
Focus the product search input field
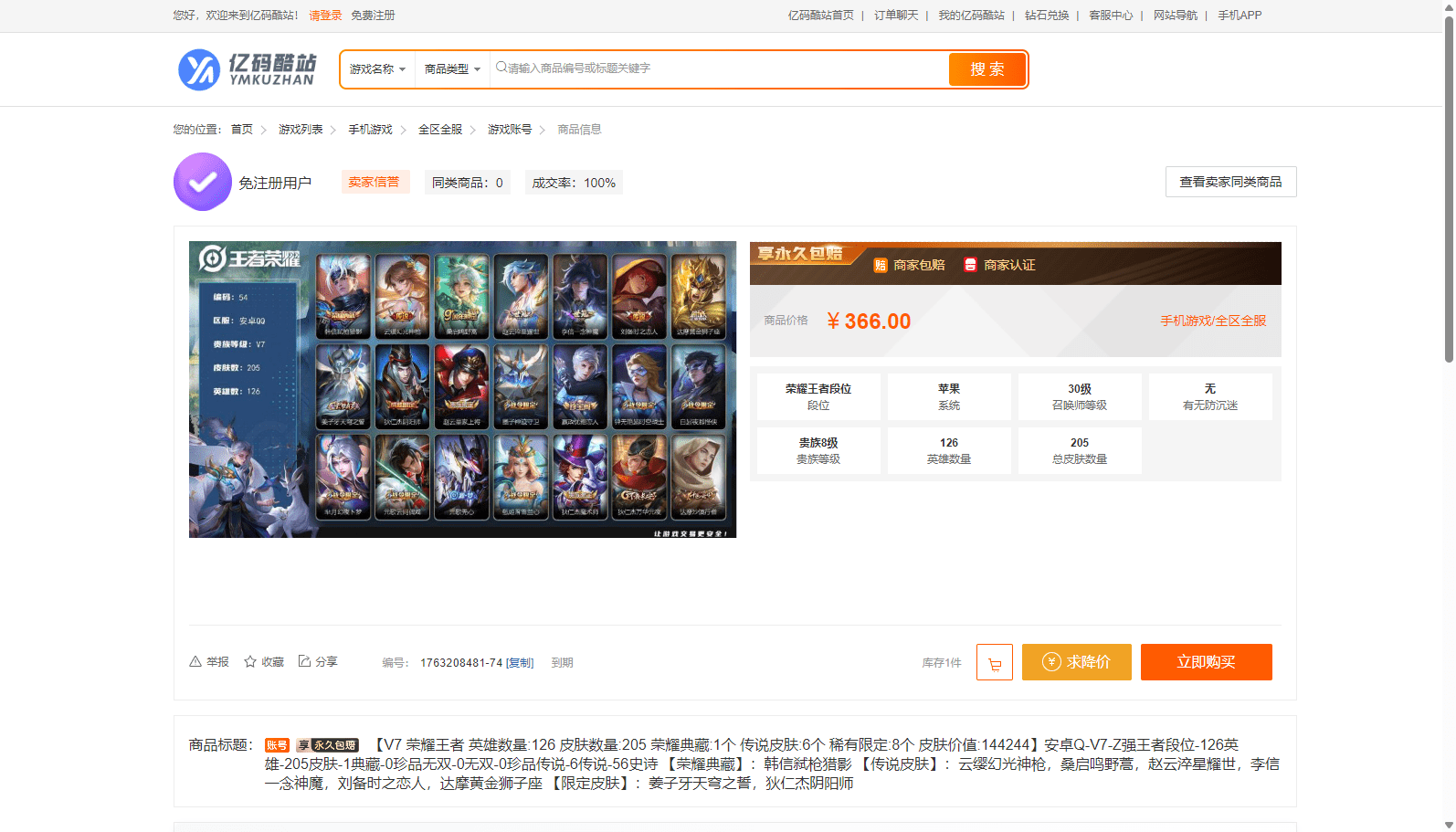pos(720,68)
